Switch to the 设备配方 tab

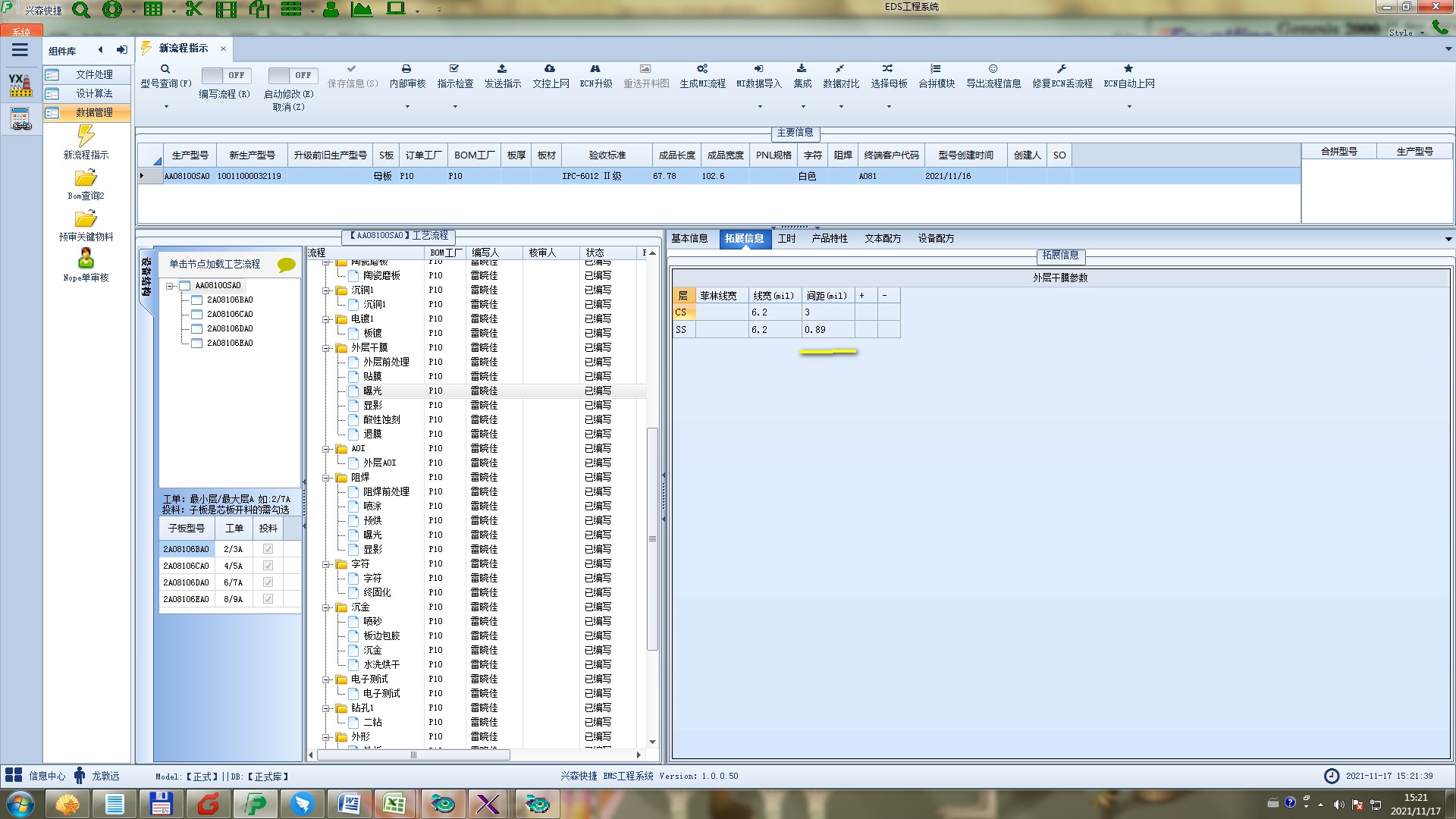[936, 238]
